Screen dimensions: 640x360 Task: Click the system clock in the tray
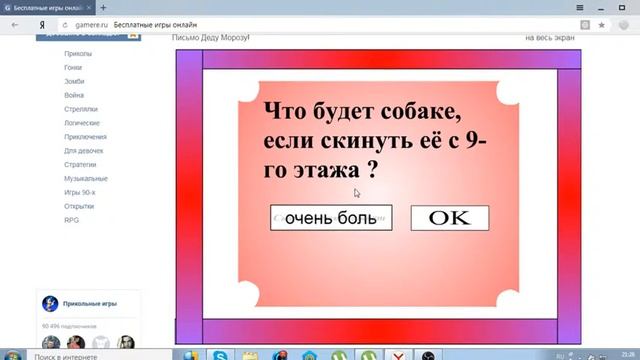click(x=628, y=354)
